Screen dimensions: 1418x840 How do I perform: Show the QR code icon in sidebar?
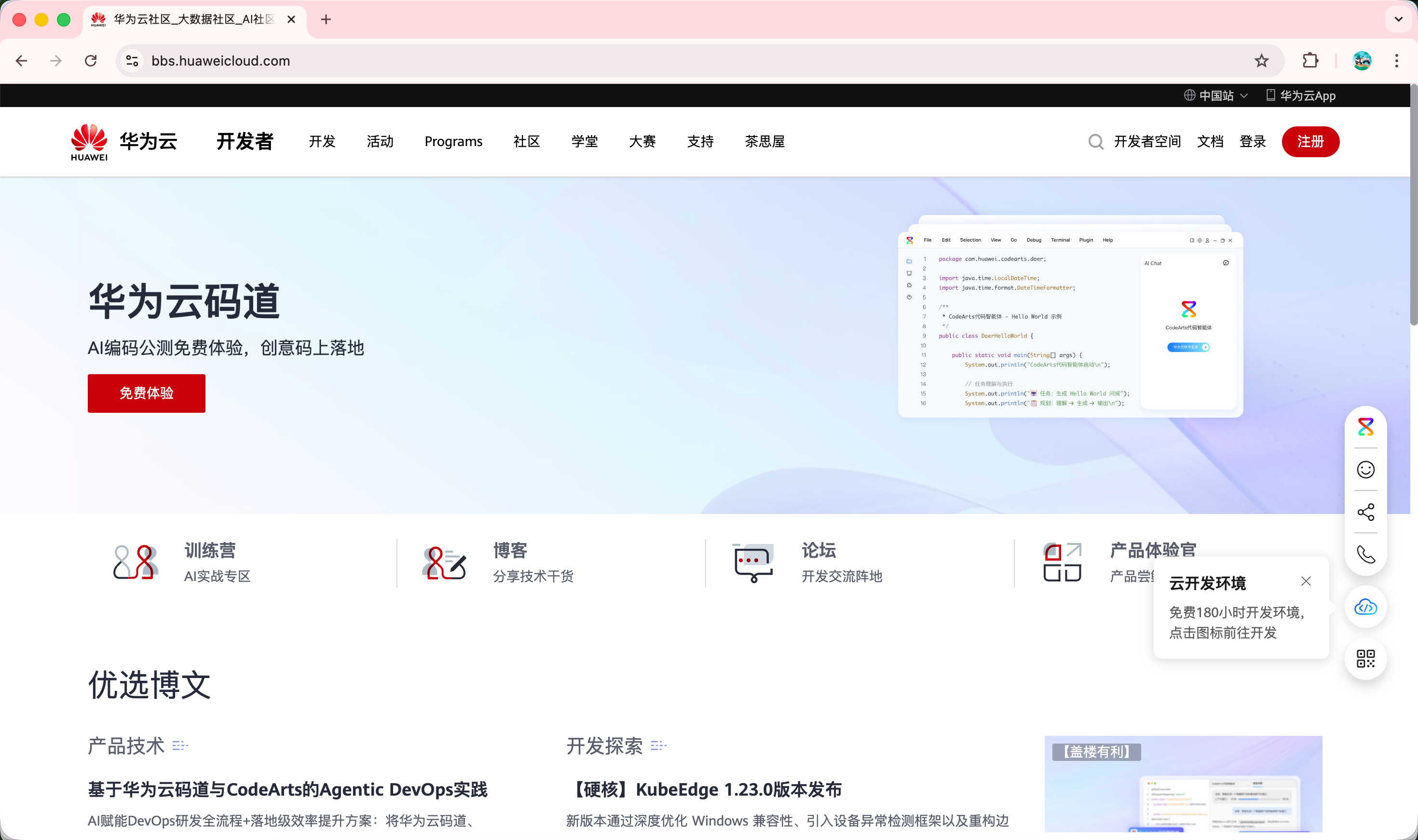coord(1365,659)
